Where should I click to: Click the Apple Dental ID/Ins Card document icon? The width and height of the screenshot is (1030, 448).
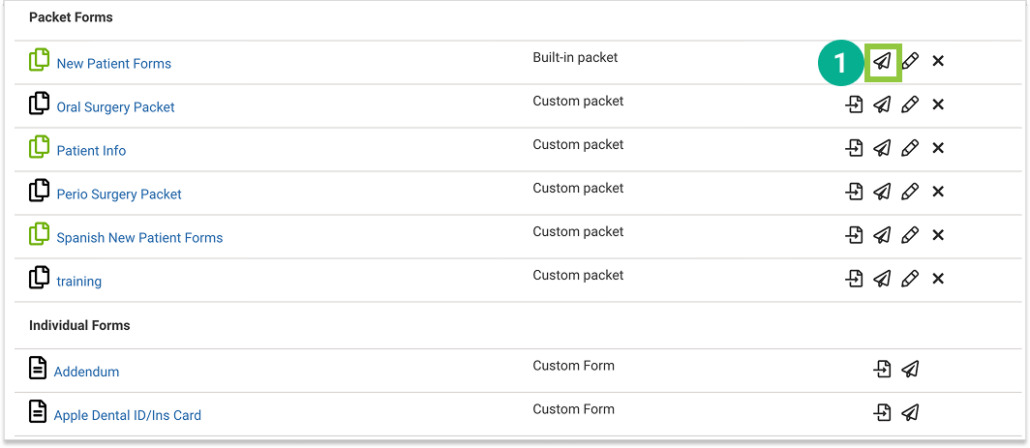(x=38, y=412)
